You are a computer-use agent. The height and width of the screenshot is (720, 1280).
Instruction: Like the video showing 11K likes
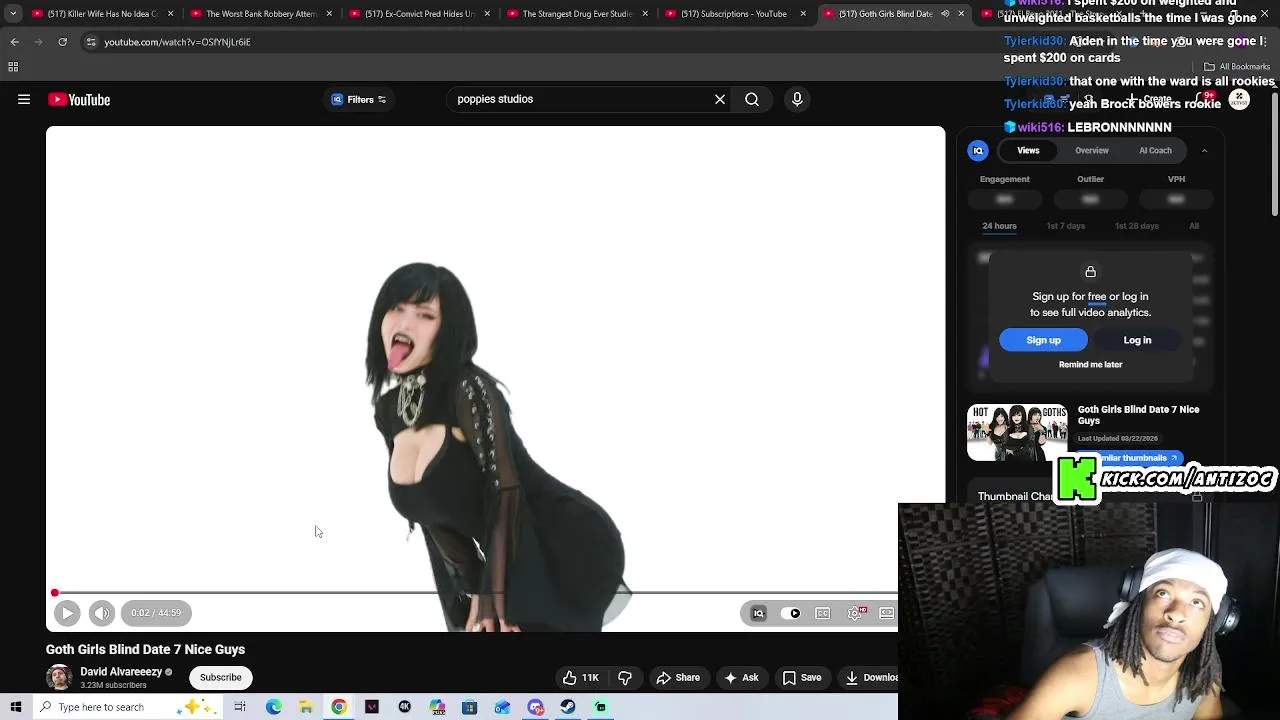580,677
